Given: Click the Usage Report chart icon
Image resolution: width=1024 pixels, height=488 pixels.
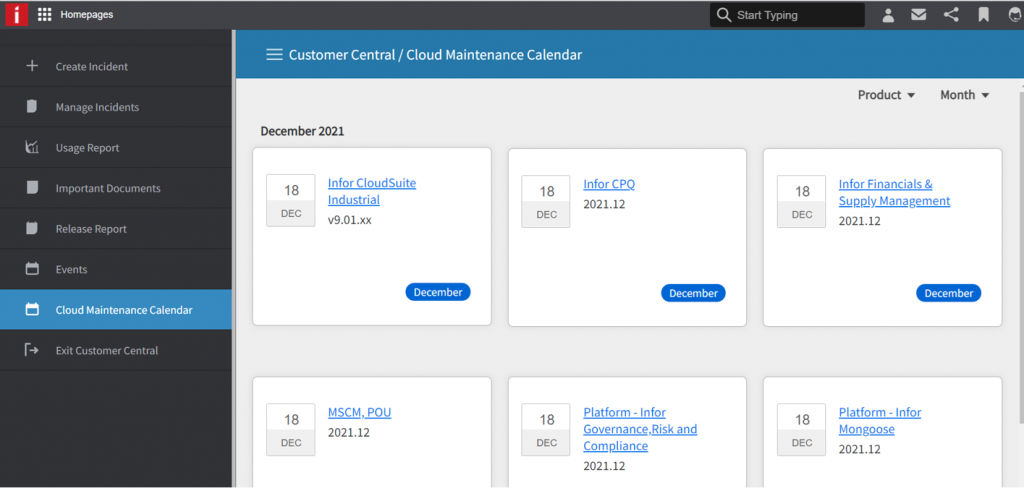Looking at the screenshot, I should pyautogui.click(x=32, y=148).
